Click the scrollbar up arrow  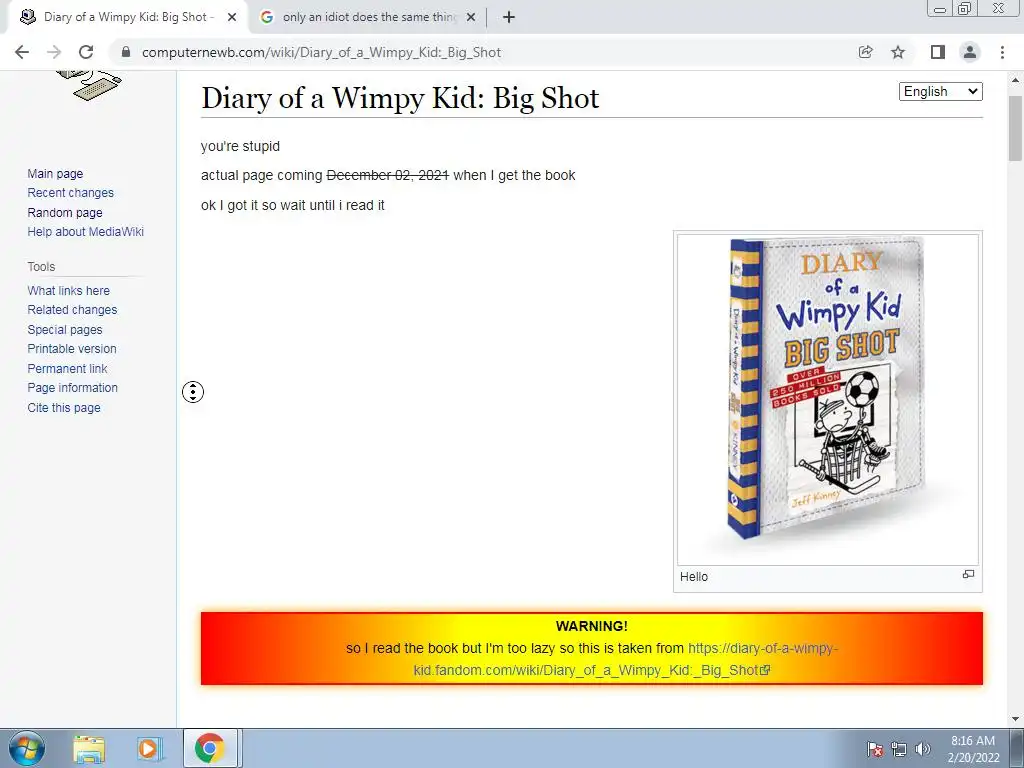[x=1015, y=80]
